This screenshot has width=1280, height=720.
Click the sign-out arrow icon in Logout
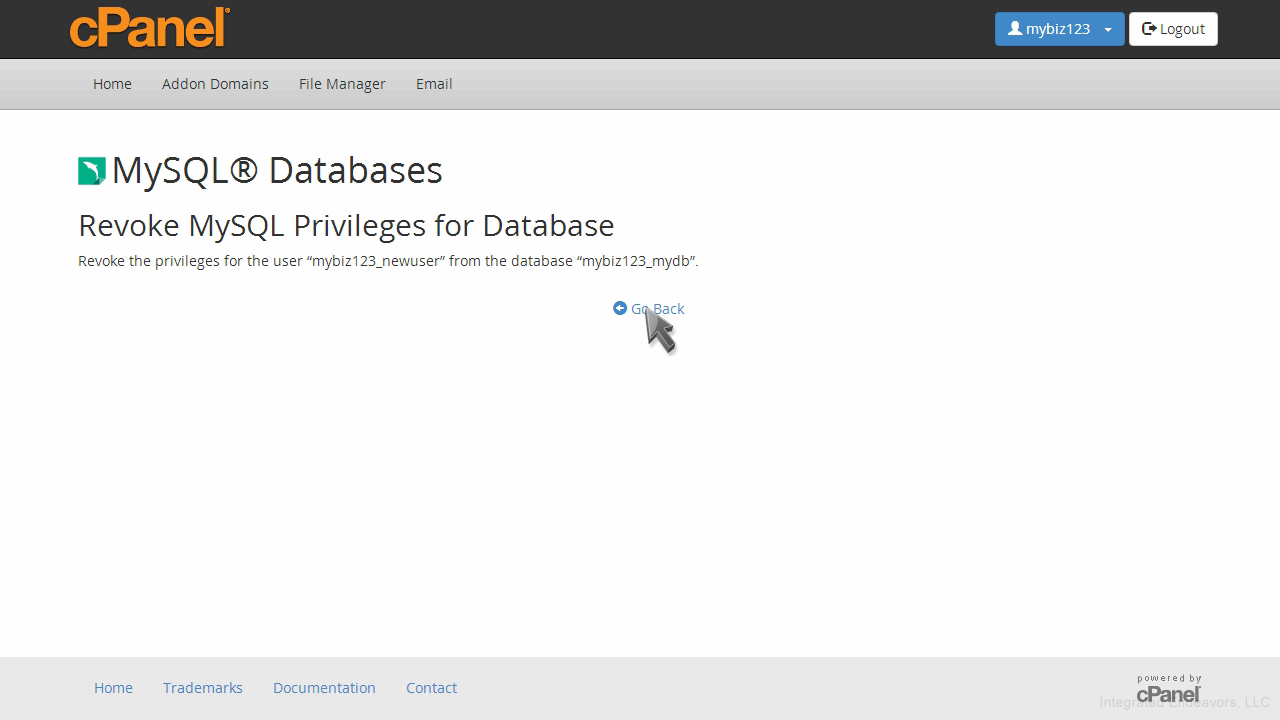point(1149,29)
